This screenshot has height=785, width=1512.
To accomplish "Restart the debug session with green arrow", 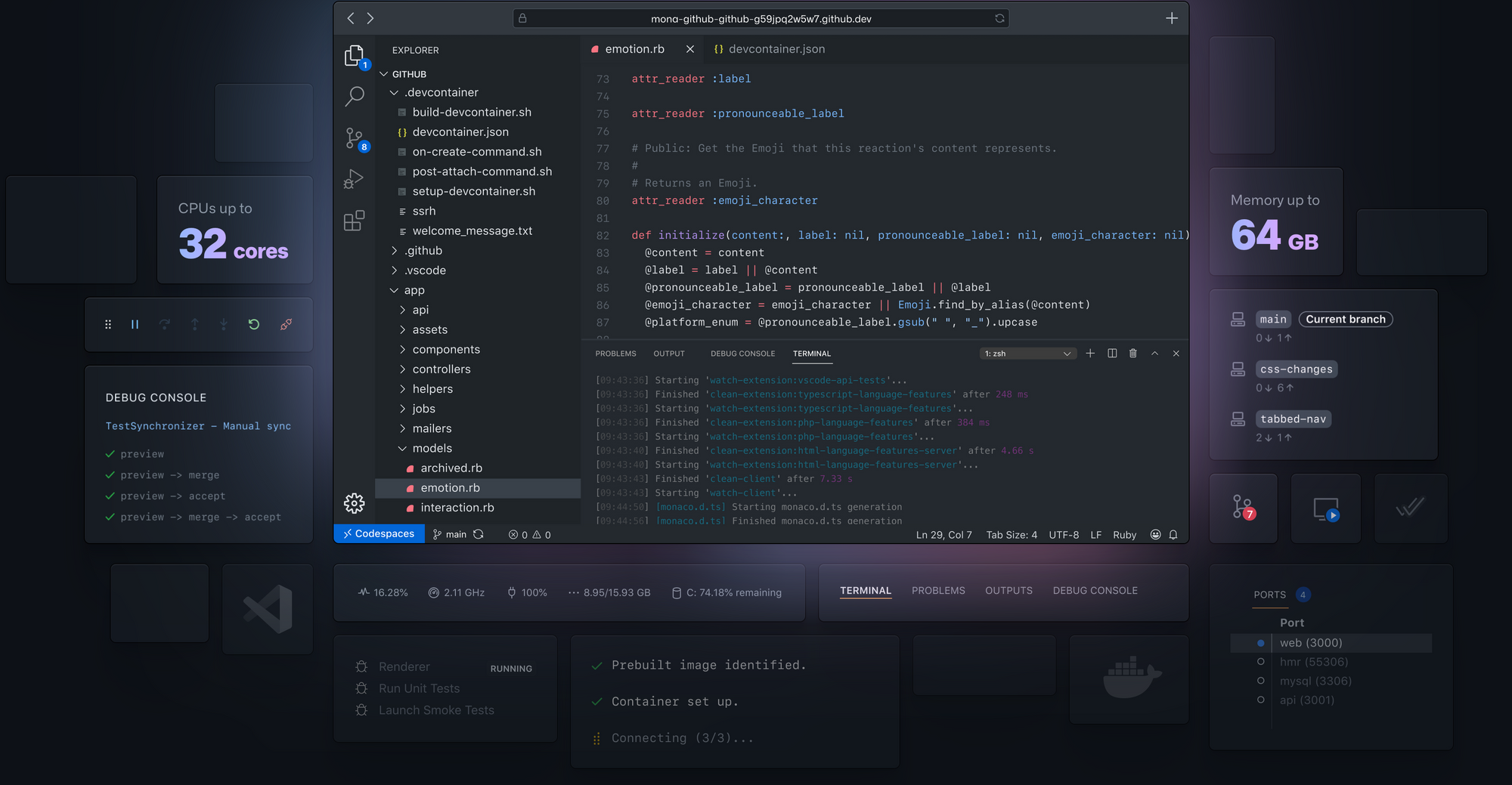I will tap(254, 324).
